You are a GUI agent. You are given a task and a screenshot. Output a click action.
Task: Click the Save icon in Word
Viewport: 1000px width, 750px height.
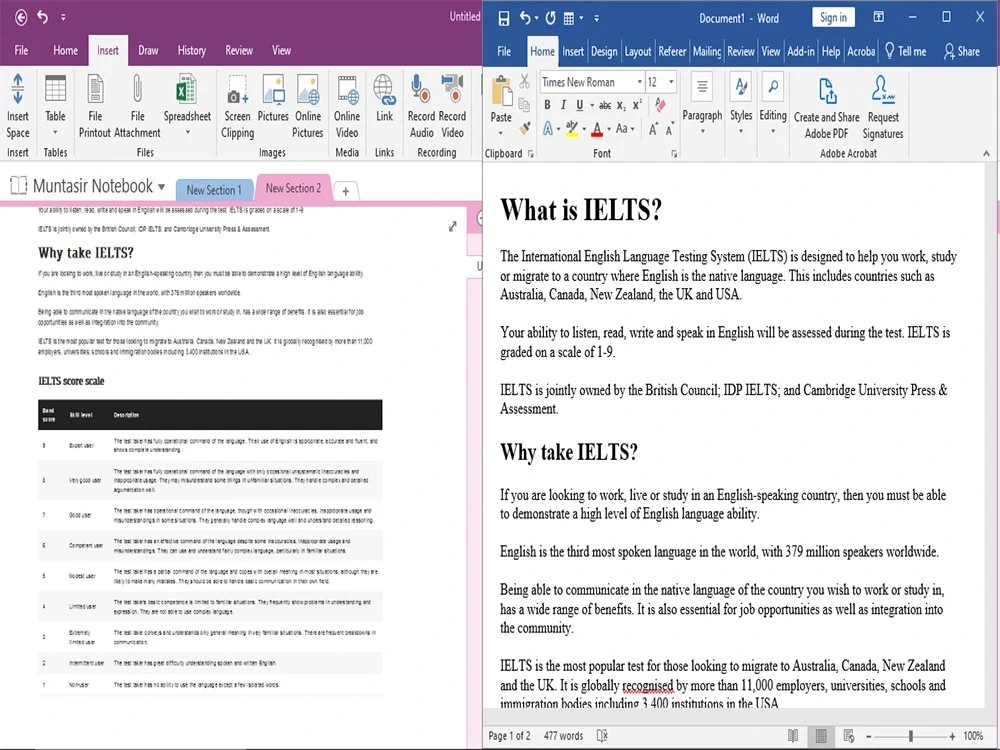point(504,18)
